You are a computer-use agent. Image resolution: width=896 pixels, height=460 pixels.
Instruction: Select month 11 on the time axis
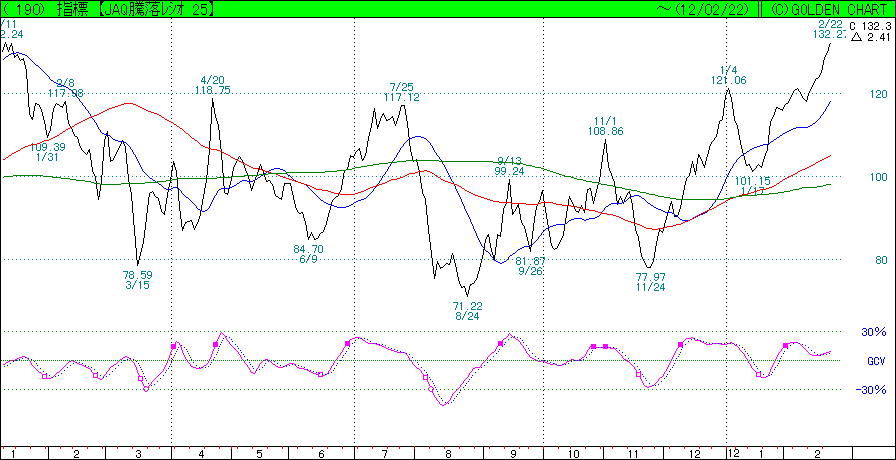point(633,453)
